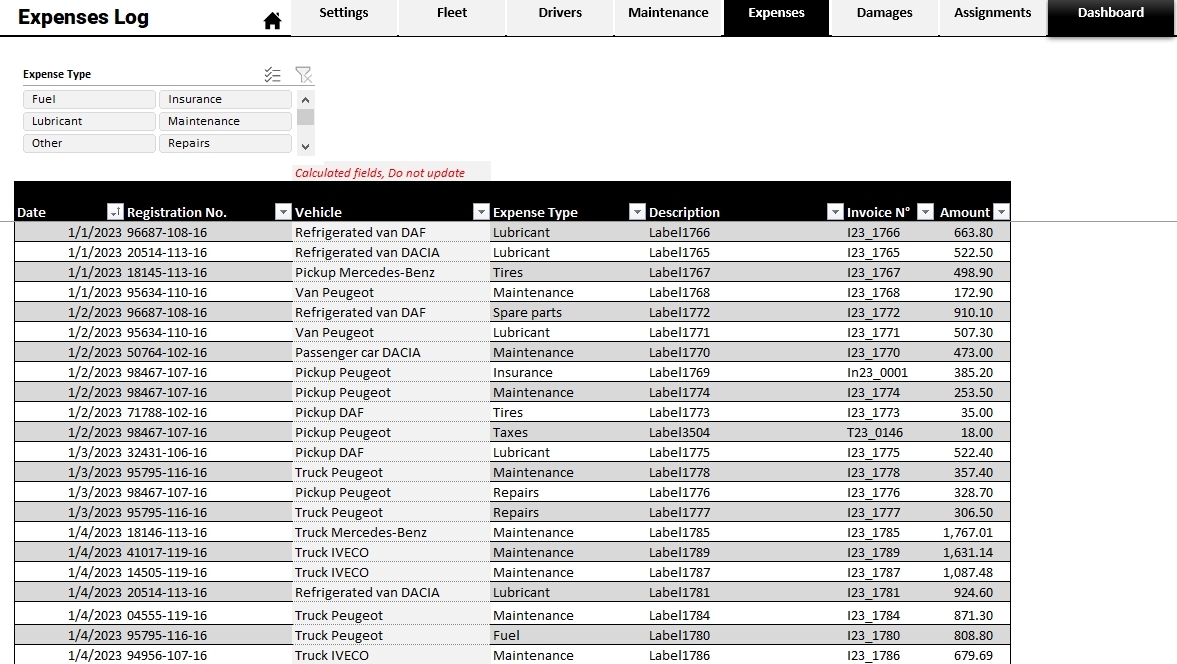
Task: Open the Damages tab
Action: 884,17
